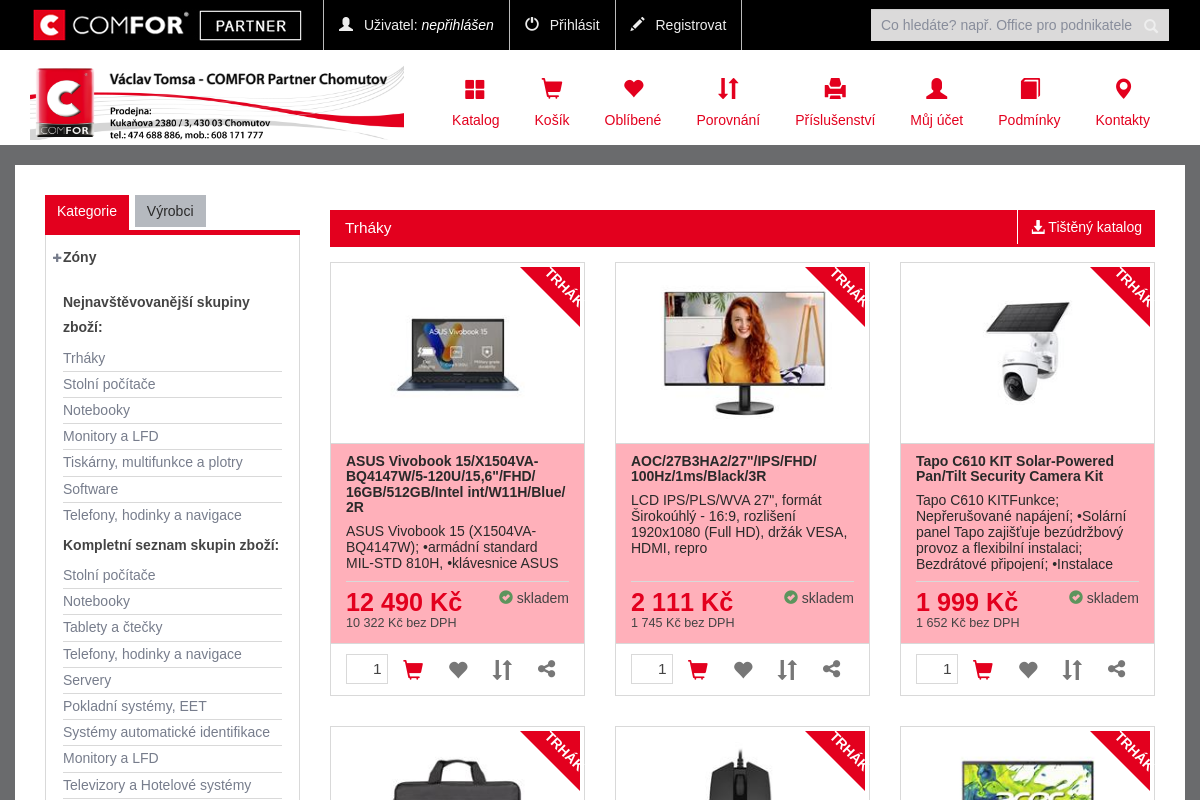Screen dimensions: 1200x800
Task: Share the Tapo C610 KIT camera
Action: [x=1117, y=669]
